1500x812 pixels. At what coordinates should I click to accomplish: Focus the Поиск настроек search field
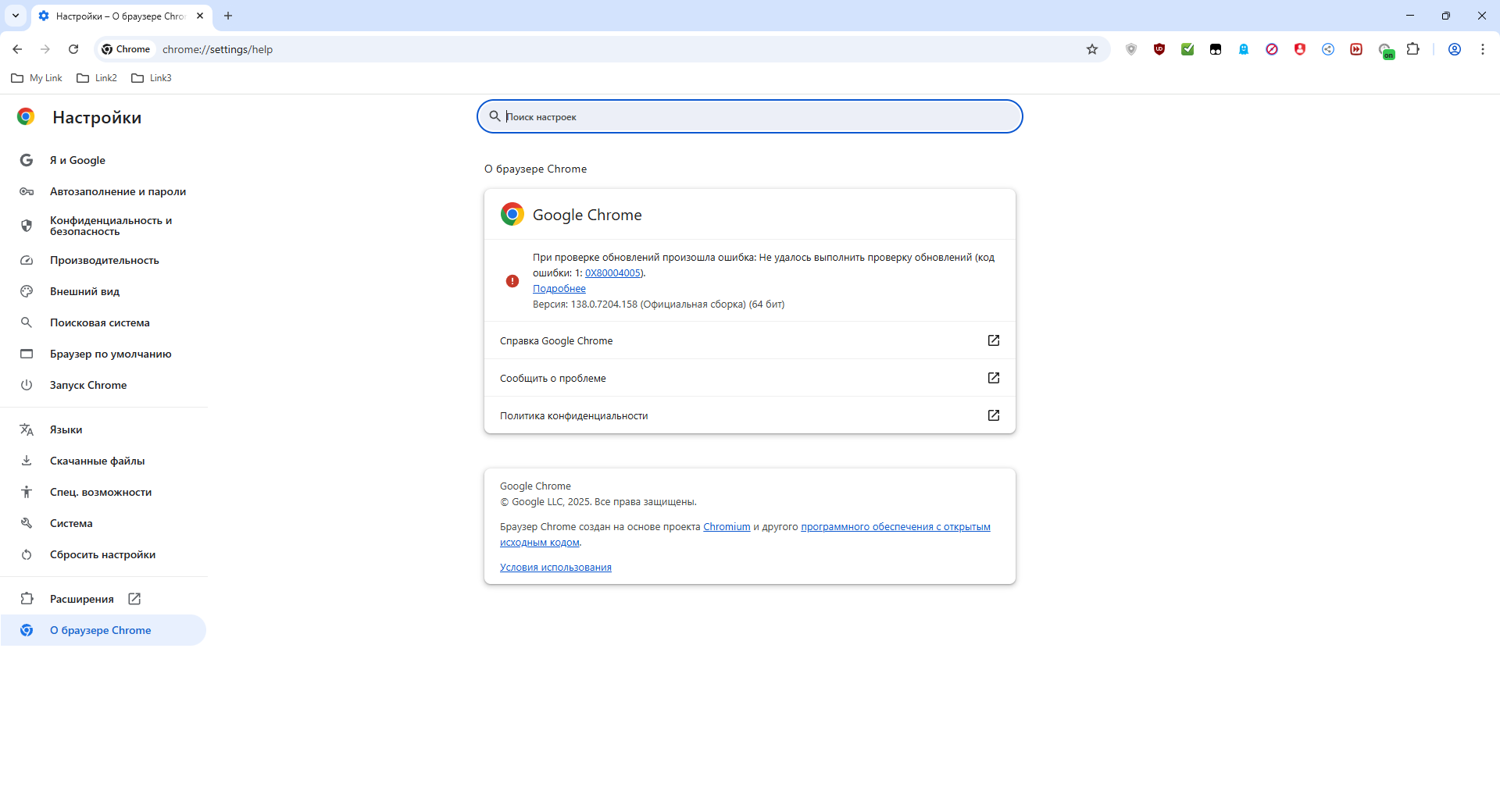[x=750, y=116]
